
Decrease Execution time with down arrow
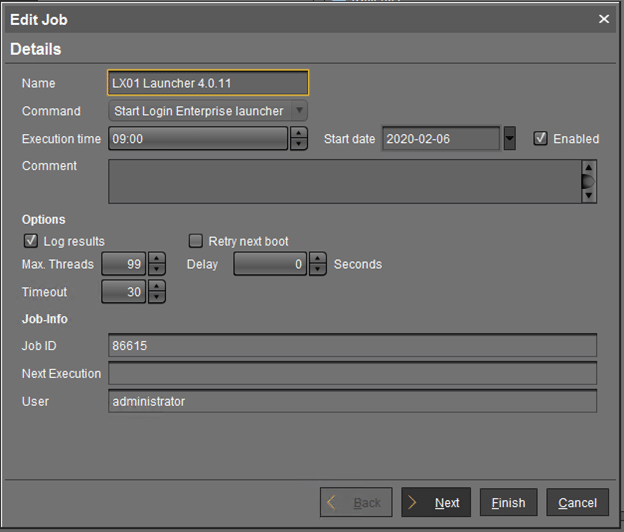(298, 144)
